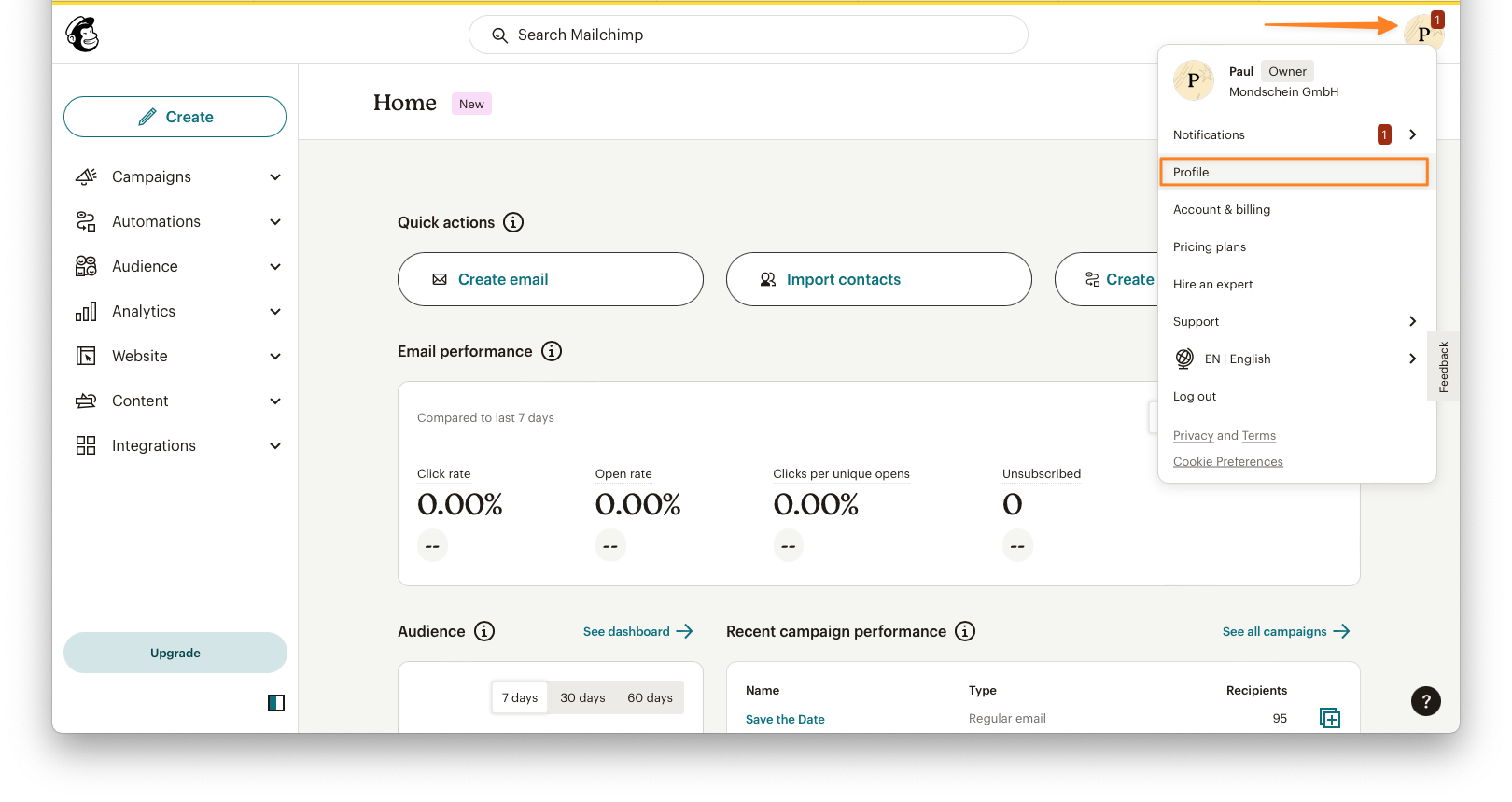
Task: Open Recent campaign performance info icon
Action: click(x=965, y=631)
